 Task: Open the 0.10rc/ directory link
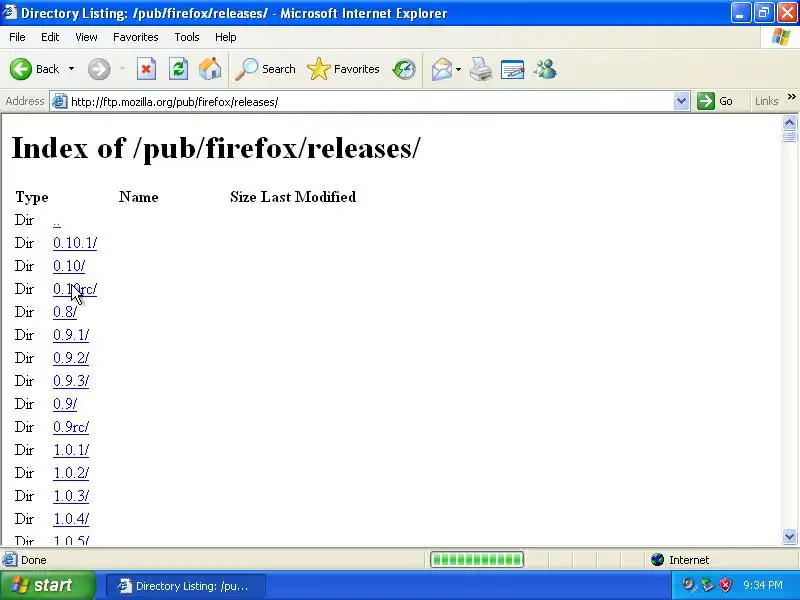coord(75,289)
